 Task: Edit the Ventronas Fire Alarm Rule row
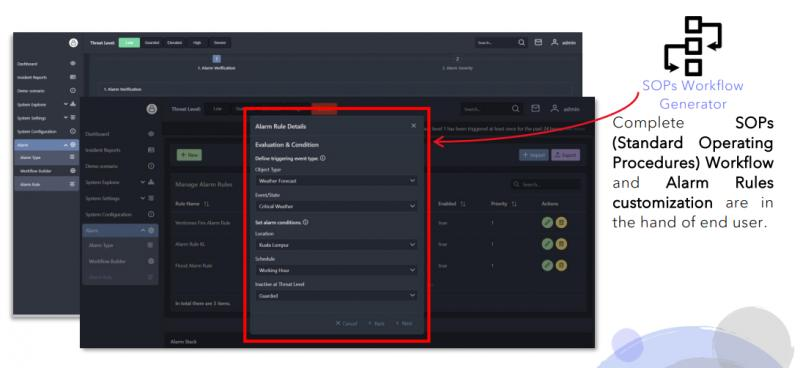point(547,223)
